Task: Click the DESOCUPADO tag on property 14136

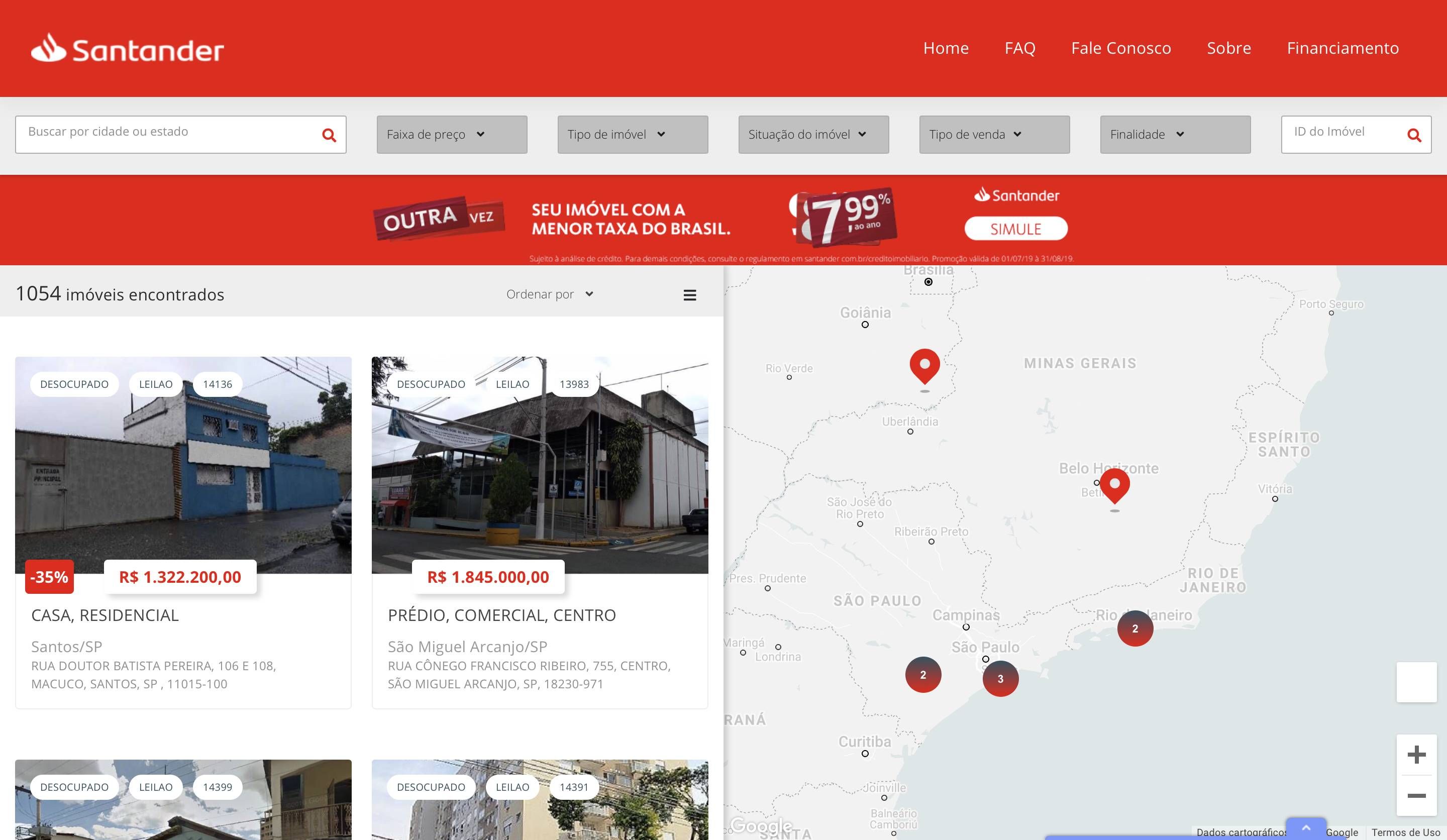Action: (74, 384)
